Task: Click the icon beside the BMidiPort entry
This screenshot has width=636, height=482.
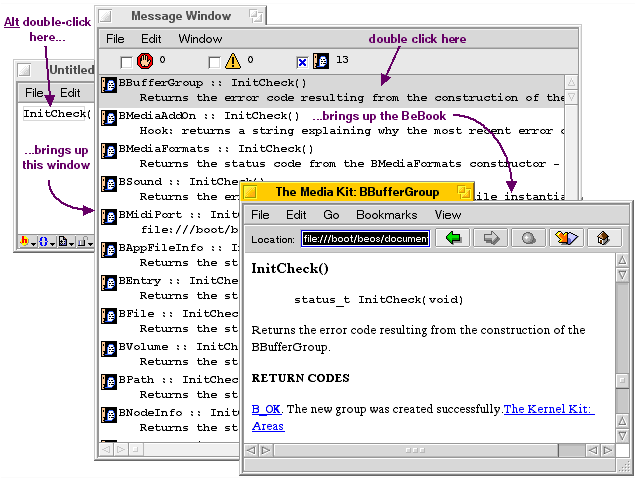Action: (109, 217)
